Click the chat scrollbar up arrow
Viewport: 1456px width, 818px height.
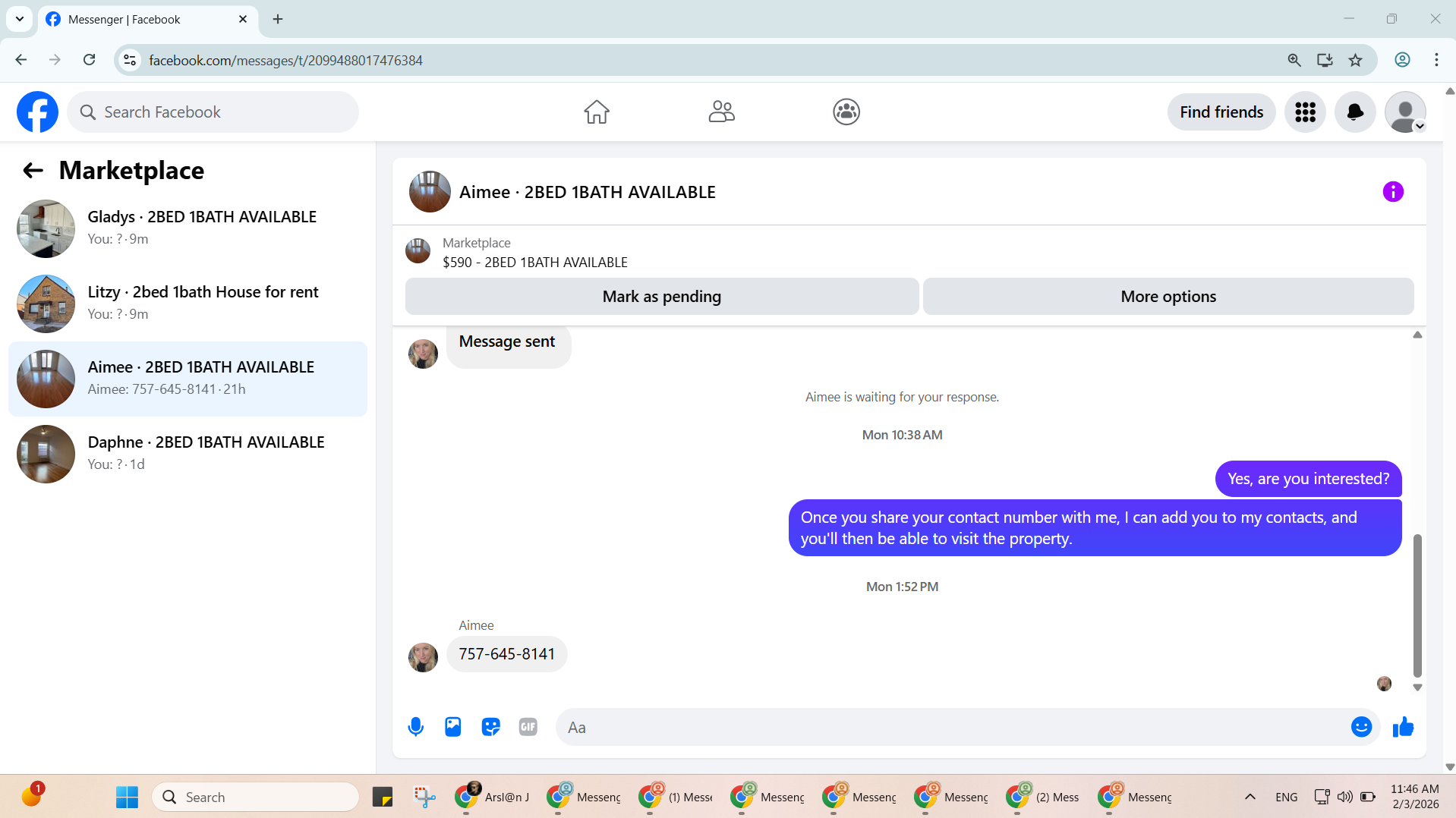1417,335
